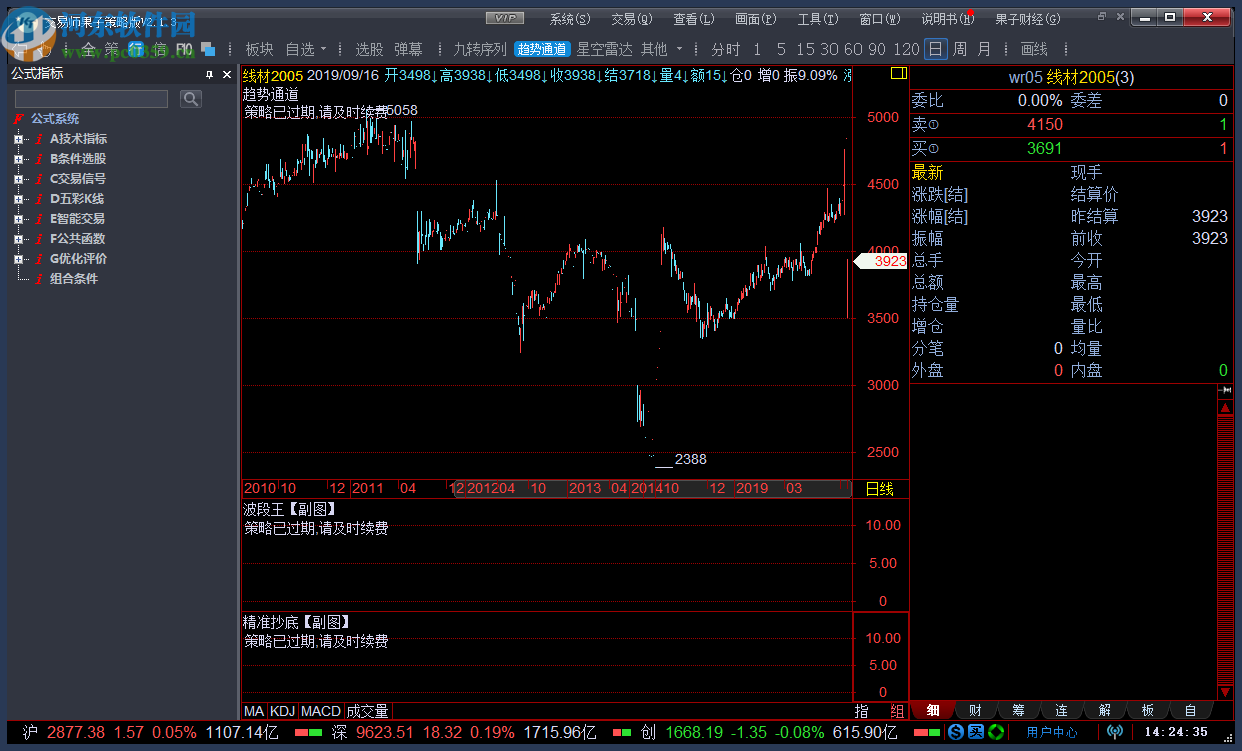
Task: Click the red 组 toggle
Action: pyautogui.click(x=897, y=711)
